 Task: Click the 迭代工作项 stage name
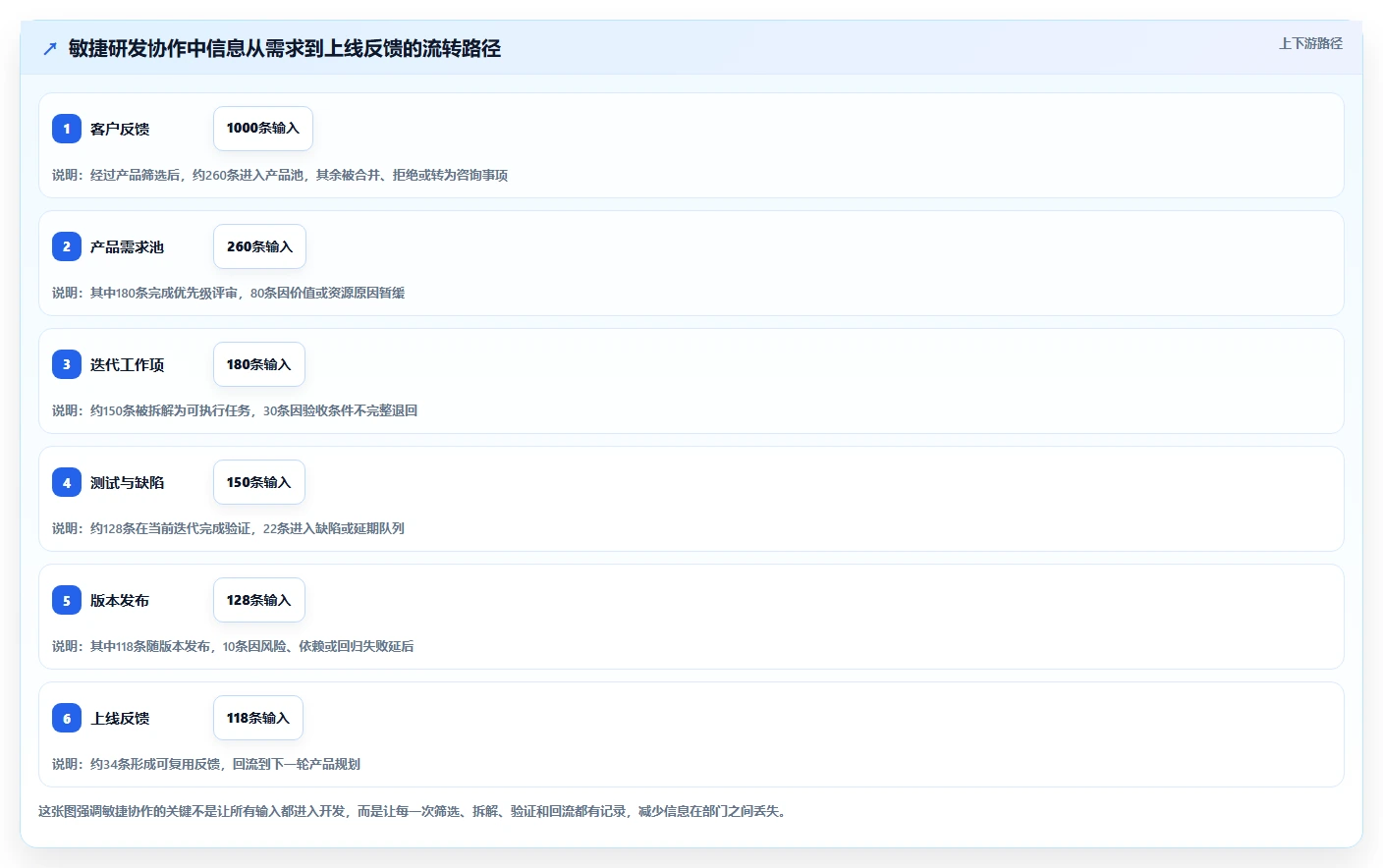point(127,364)
